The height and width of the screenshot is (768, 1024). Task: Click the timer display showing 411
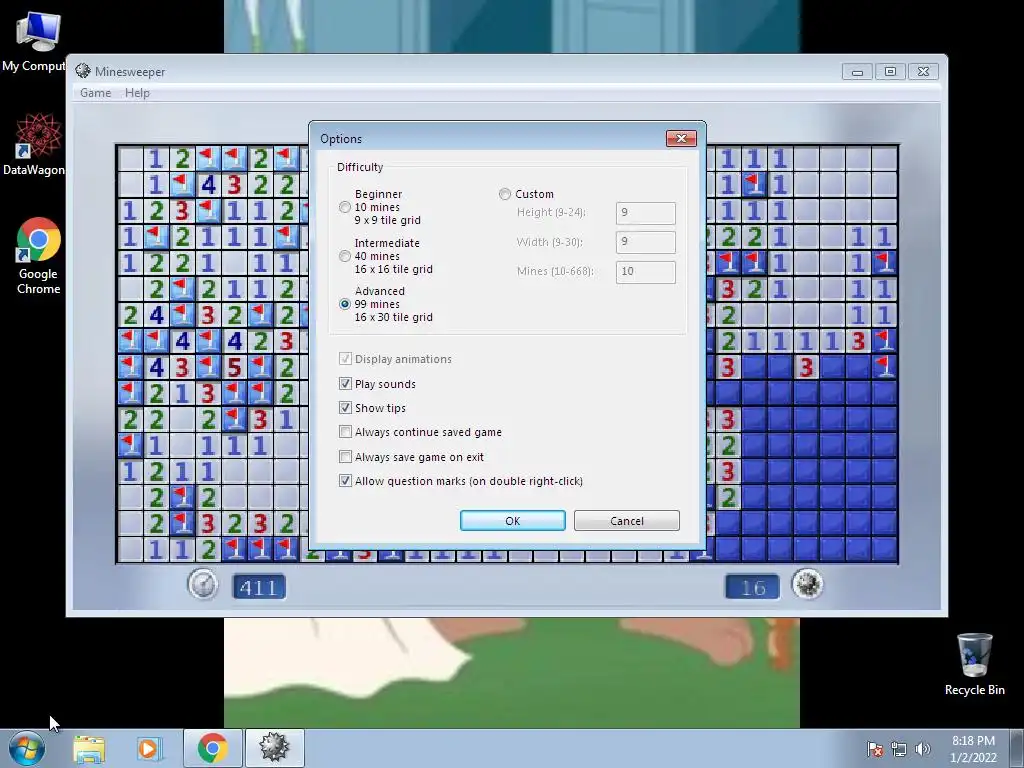tap(259, 587)
